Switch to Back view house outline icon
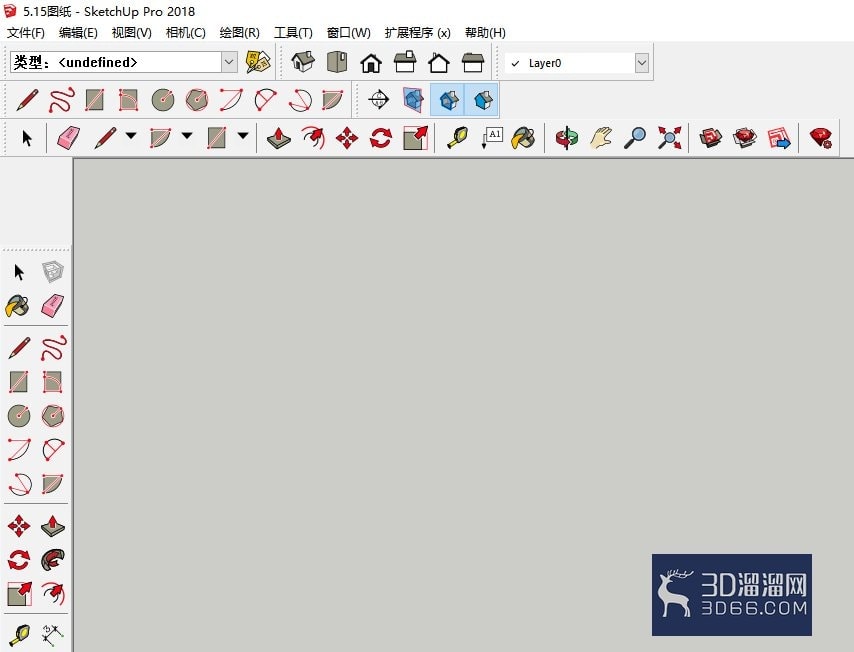Viewport: 854px width, 652px height. tap(439, 63)
